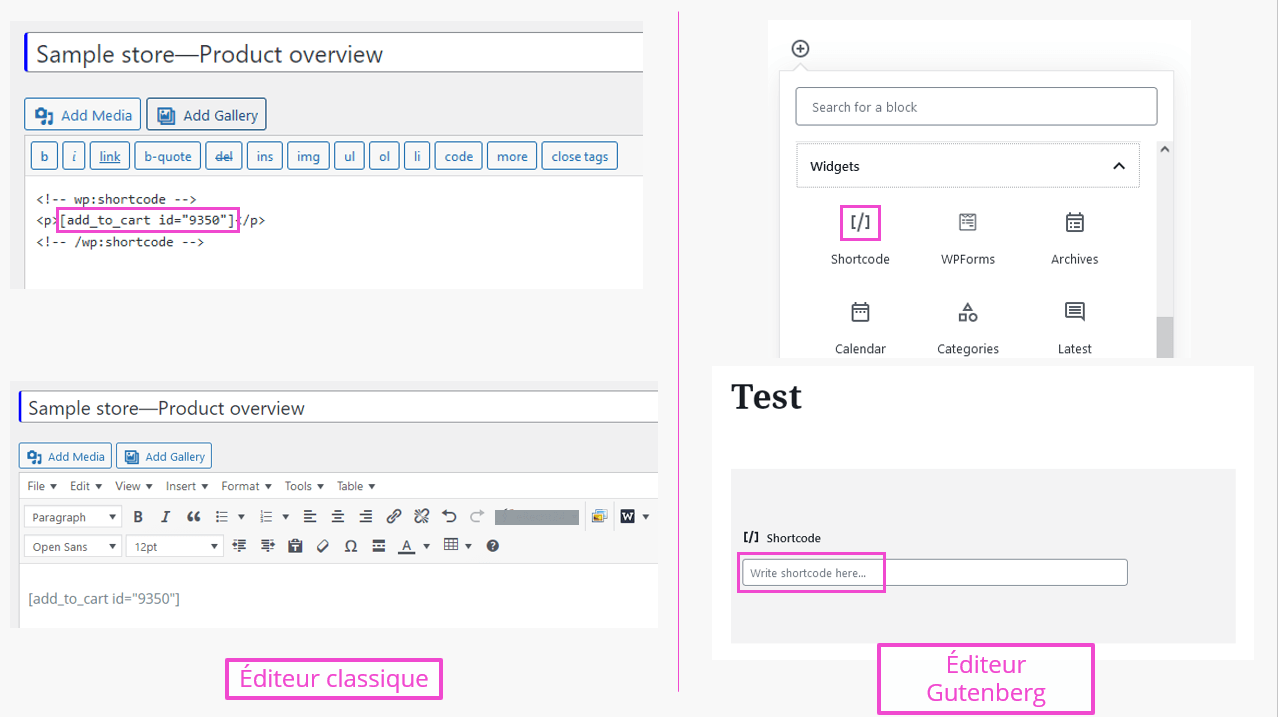Click the Redo icon

477,517
